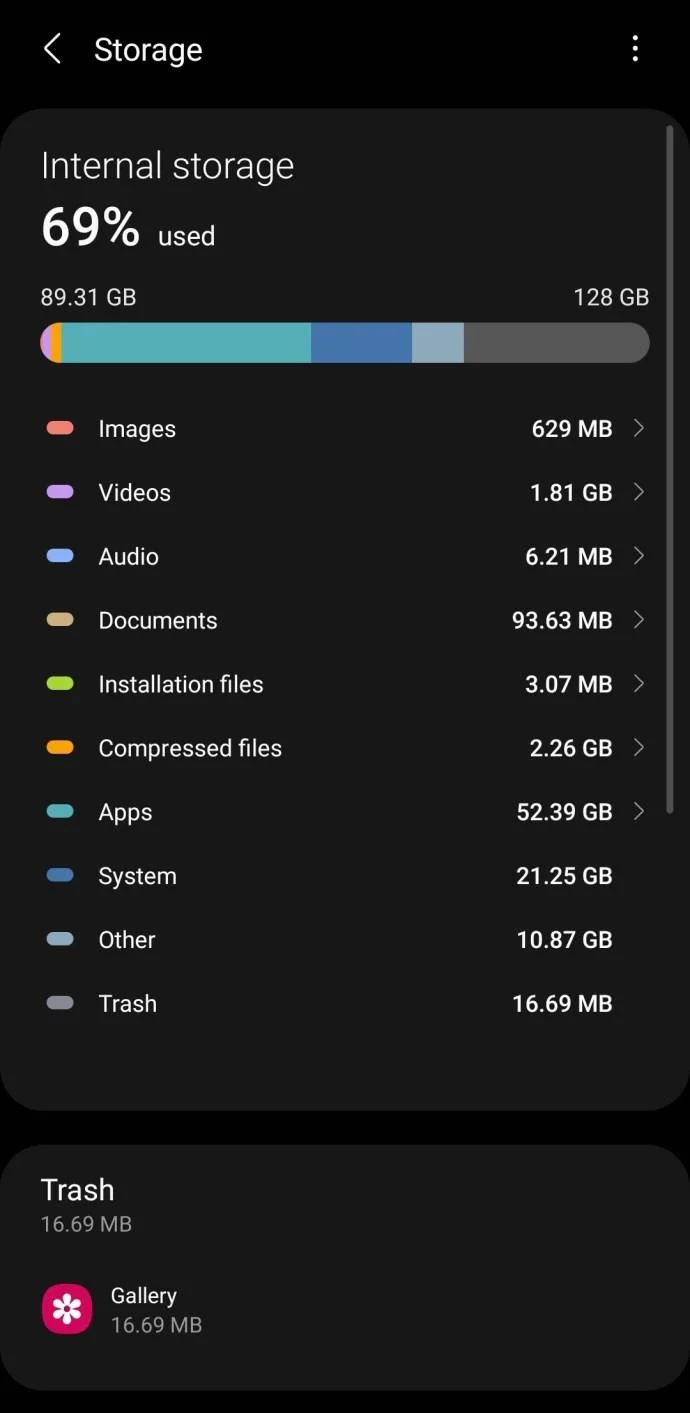Select the Audio category icon

[59, 556]
